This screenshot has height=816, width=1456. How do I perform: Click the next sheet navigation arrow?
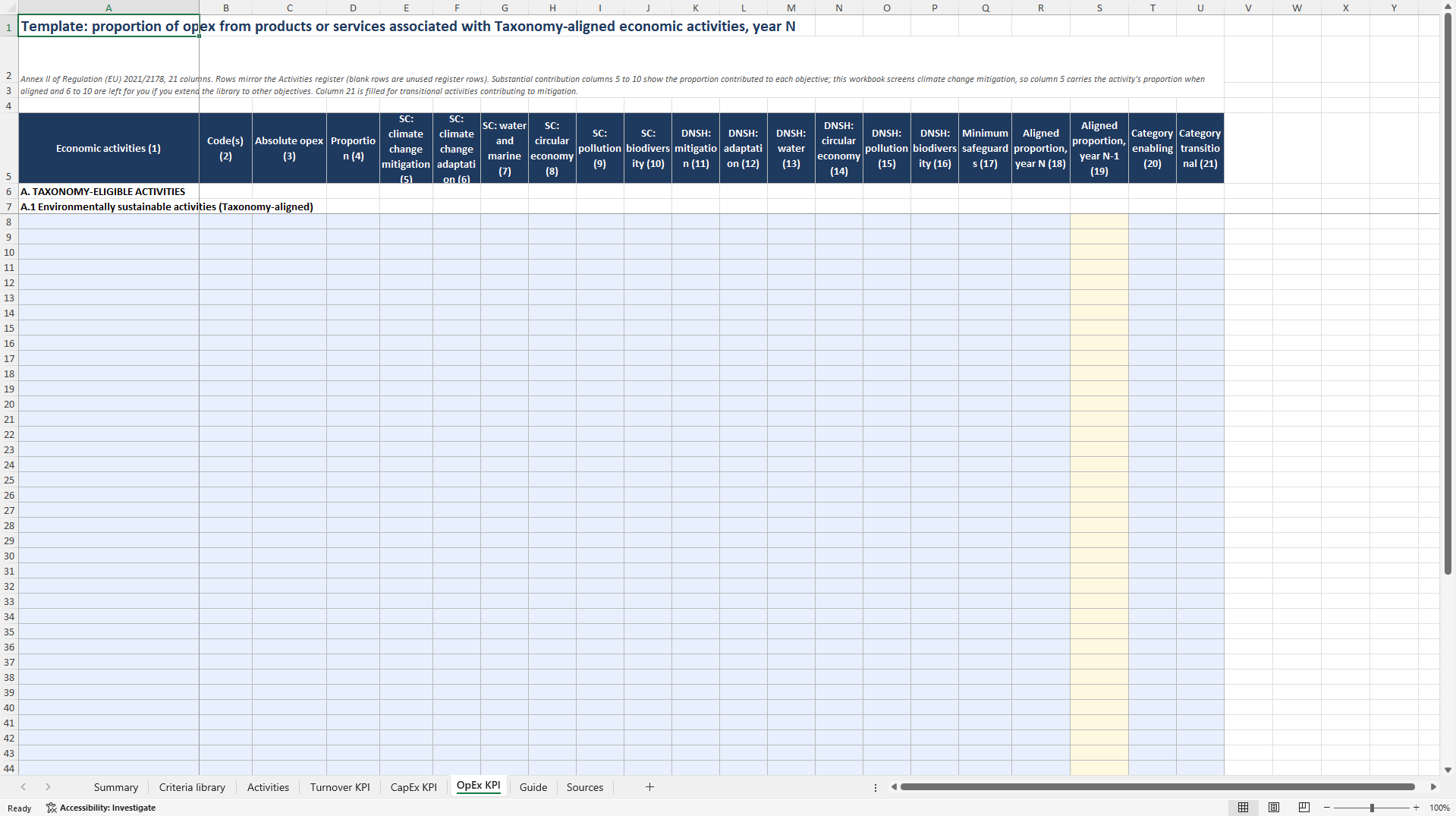[x=48, y=787]
